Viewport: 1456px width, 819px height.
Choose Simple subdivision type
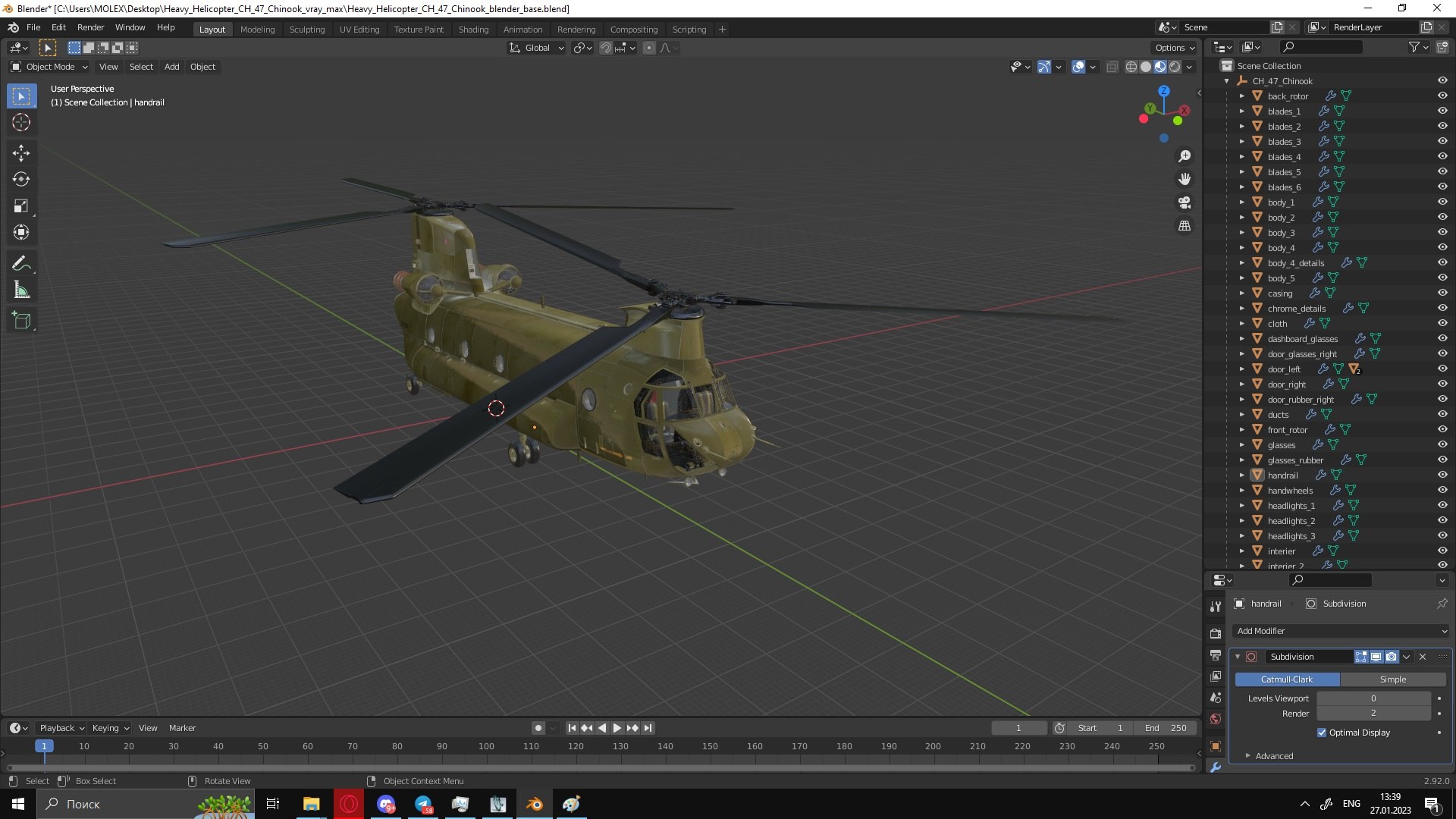tap(1393, 679)
